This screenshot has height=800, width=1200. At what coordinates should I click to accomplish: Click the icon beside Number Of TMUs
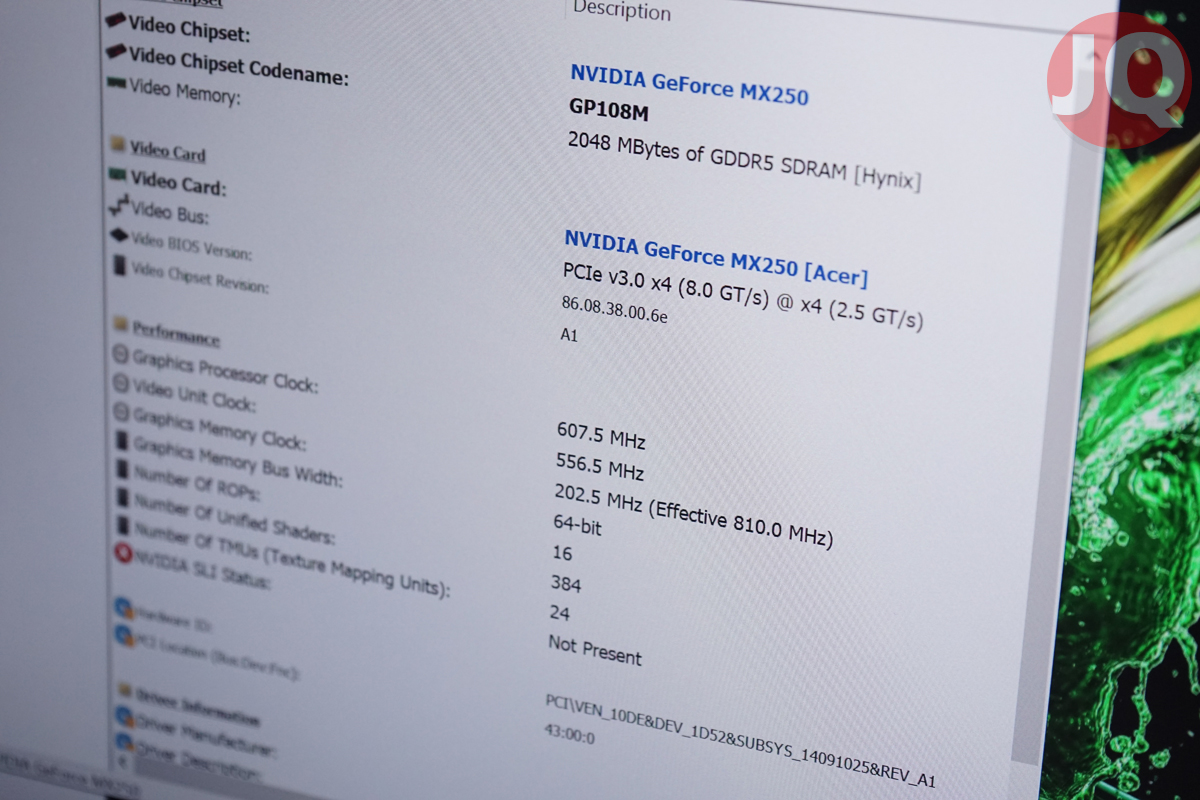123,525
